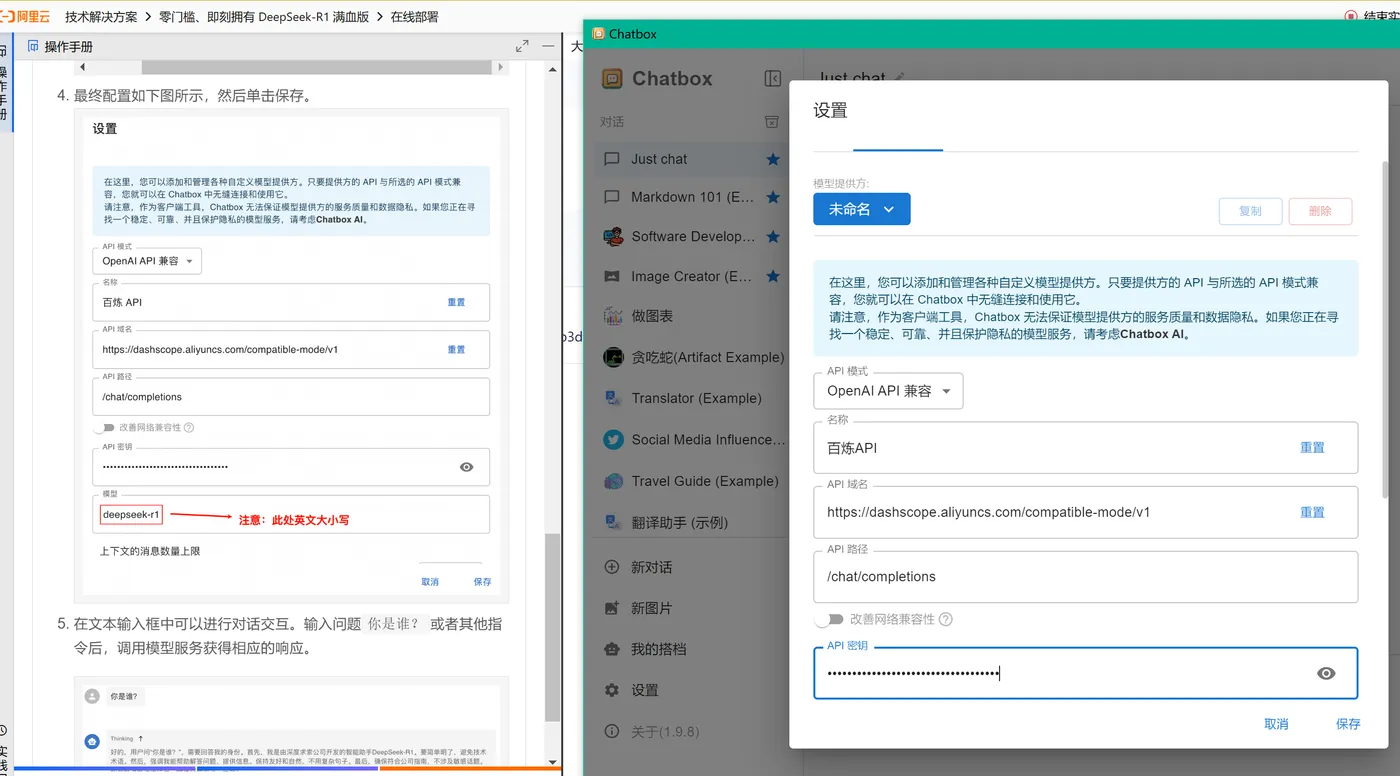Click the 翻译助手 (示例) icon in the sidebar
The image size is (1400, 776).
[613, 522]
